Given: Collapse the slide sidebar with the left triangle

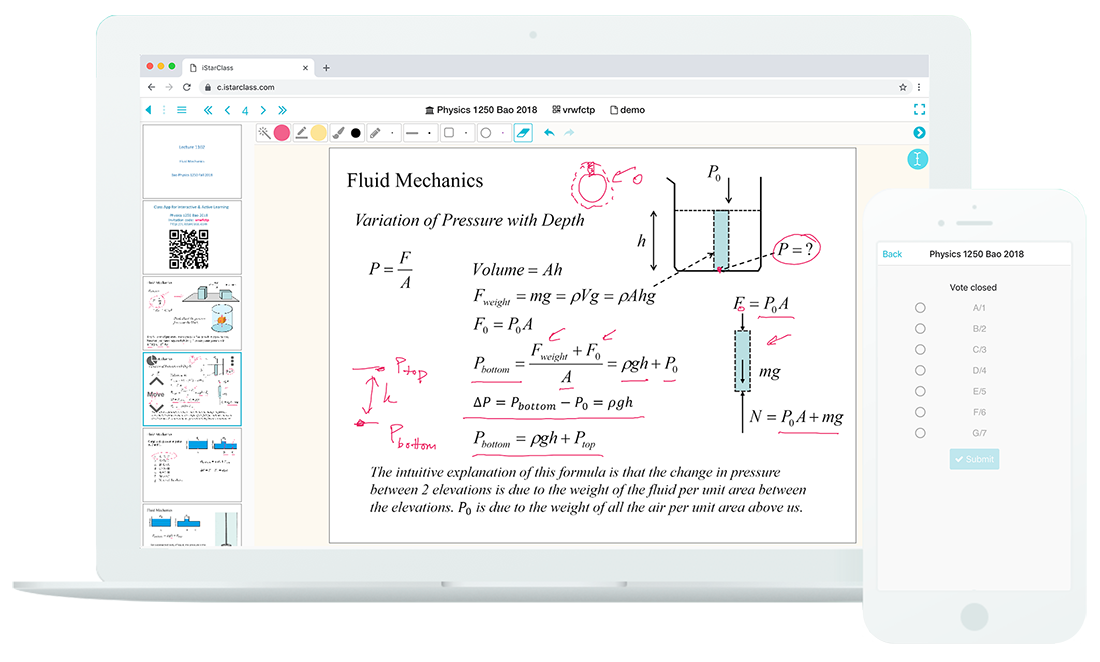Looking at the screenshot, I should click(148, 110).
